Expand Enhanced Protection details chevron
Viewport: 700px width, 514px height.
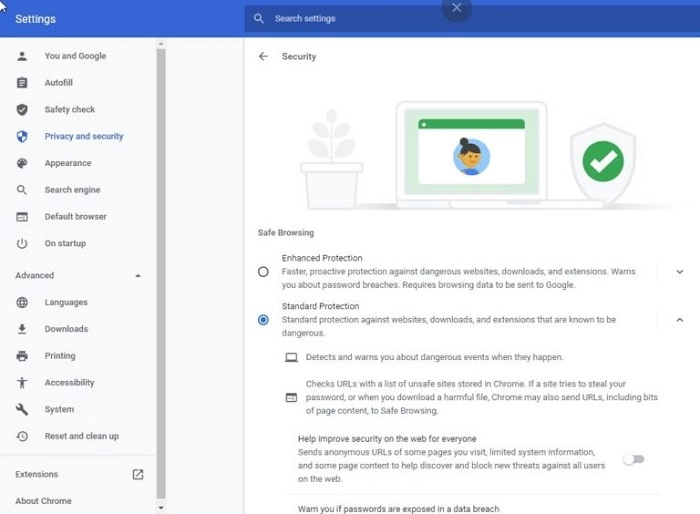click(679, 271)
